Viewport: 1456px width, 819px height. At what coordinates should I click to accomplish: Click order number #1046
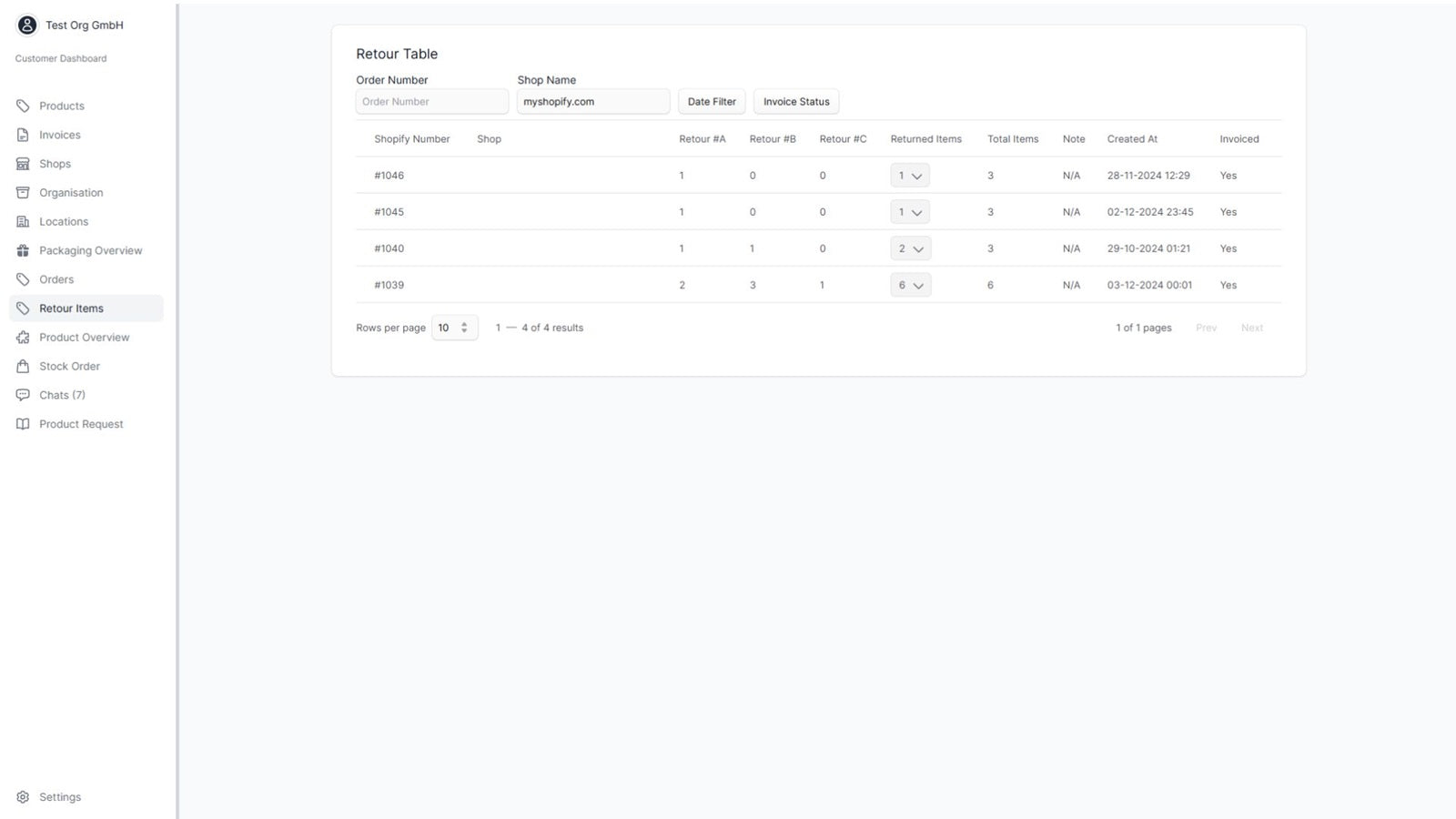(x=389, y=176)
